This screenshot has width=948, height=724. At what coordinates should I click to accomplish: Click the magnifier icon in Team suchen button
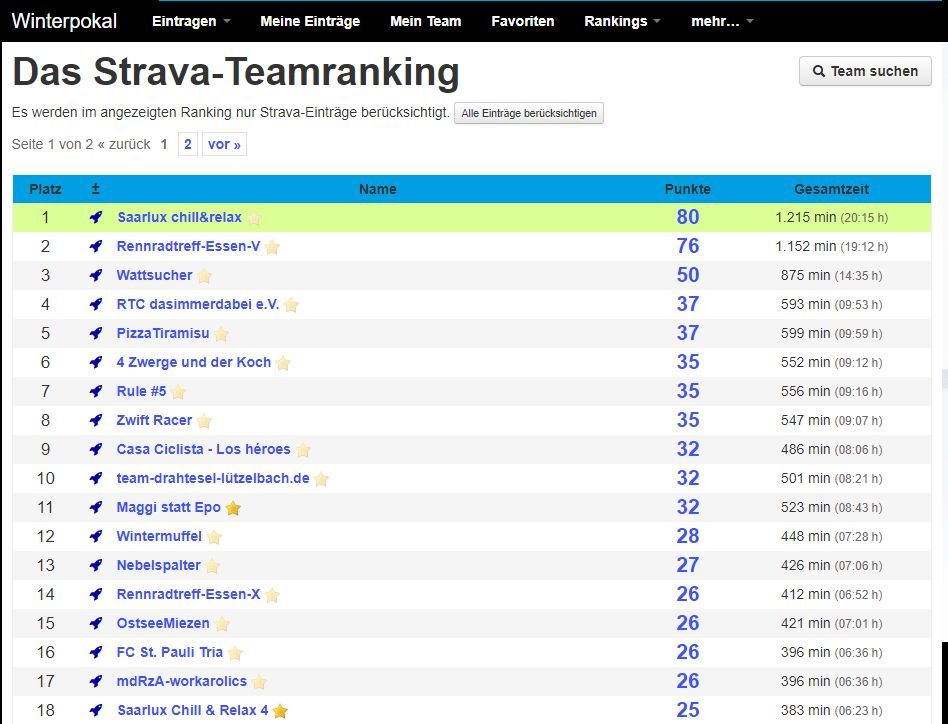click(819, 72)
